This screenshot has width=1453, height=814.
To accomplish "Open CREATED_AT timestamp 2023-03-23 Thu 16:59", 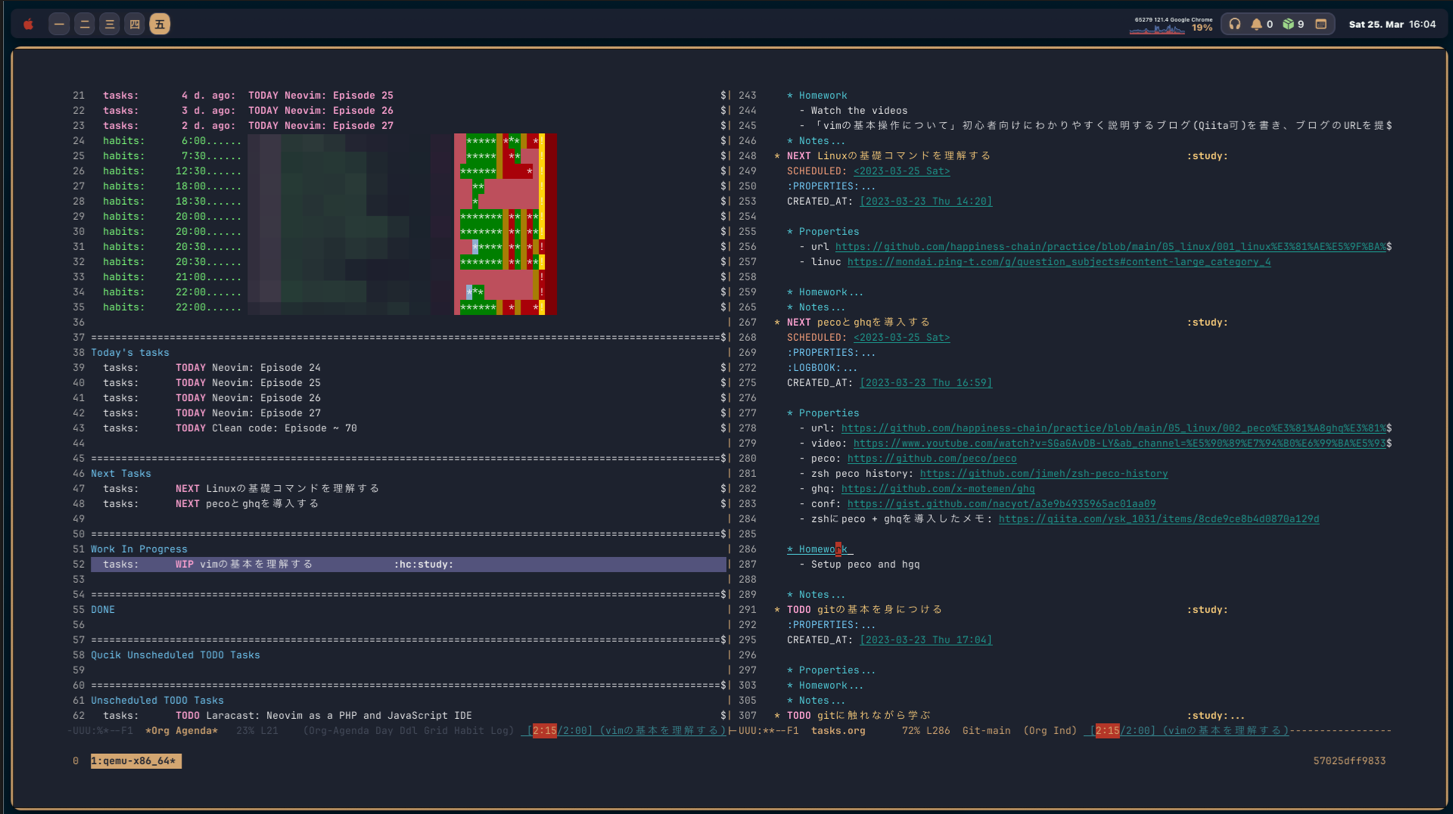I will tap(926, 382).
